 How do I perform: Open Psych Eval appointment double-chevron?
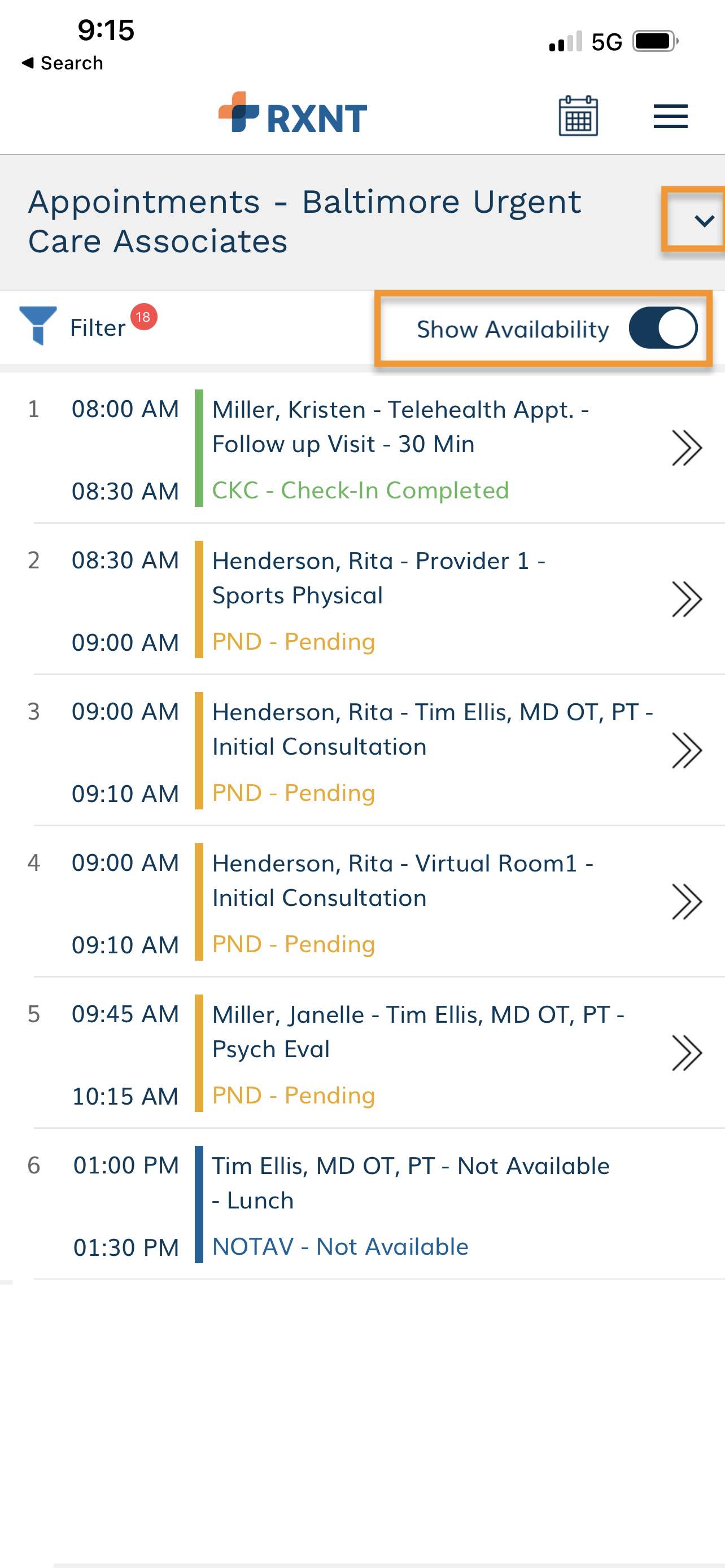coord(687,1053)
